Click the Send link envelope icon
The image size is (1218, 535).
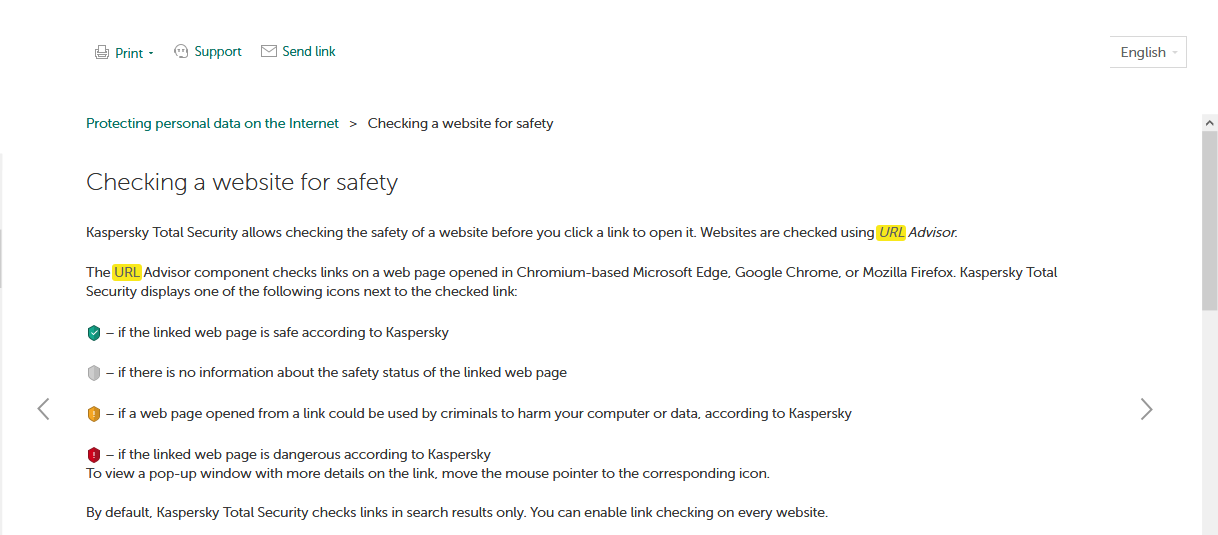click(268, 51)
